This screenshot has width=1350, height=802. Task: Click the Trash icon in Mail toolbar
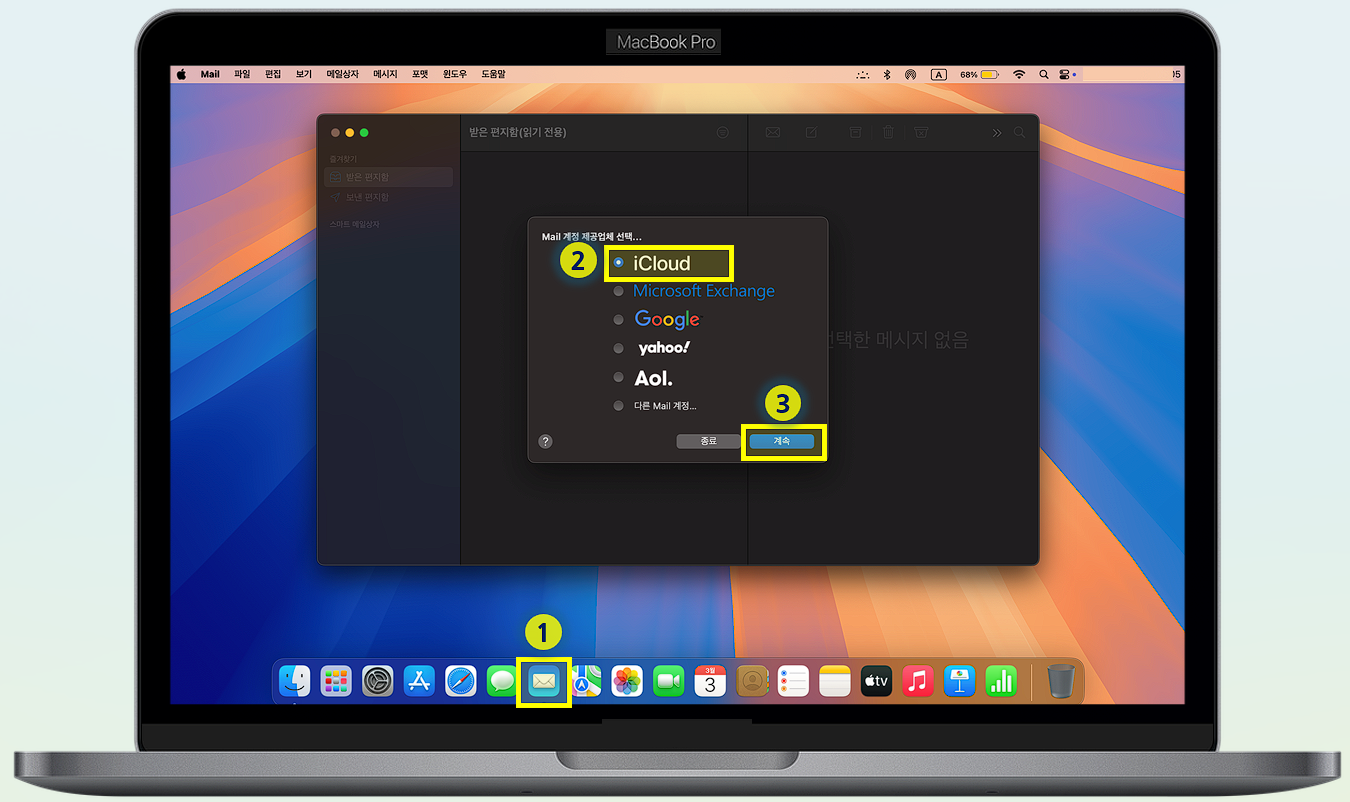(x=888, y=132)
